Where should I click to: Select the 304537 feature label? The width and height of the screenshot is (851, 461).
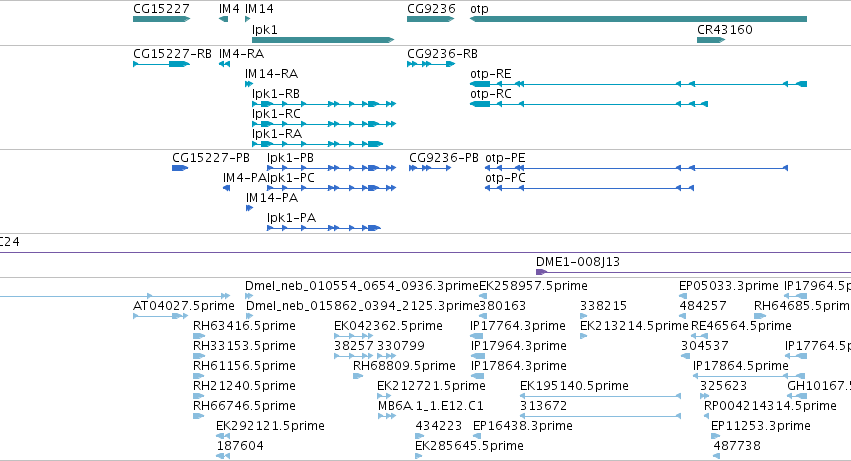click(x=704, y=346)
